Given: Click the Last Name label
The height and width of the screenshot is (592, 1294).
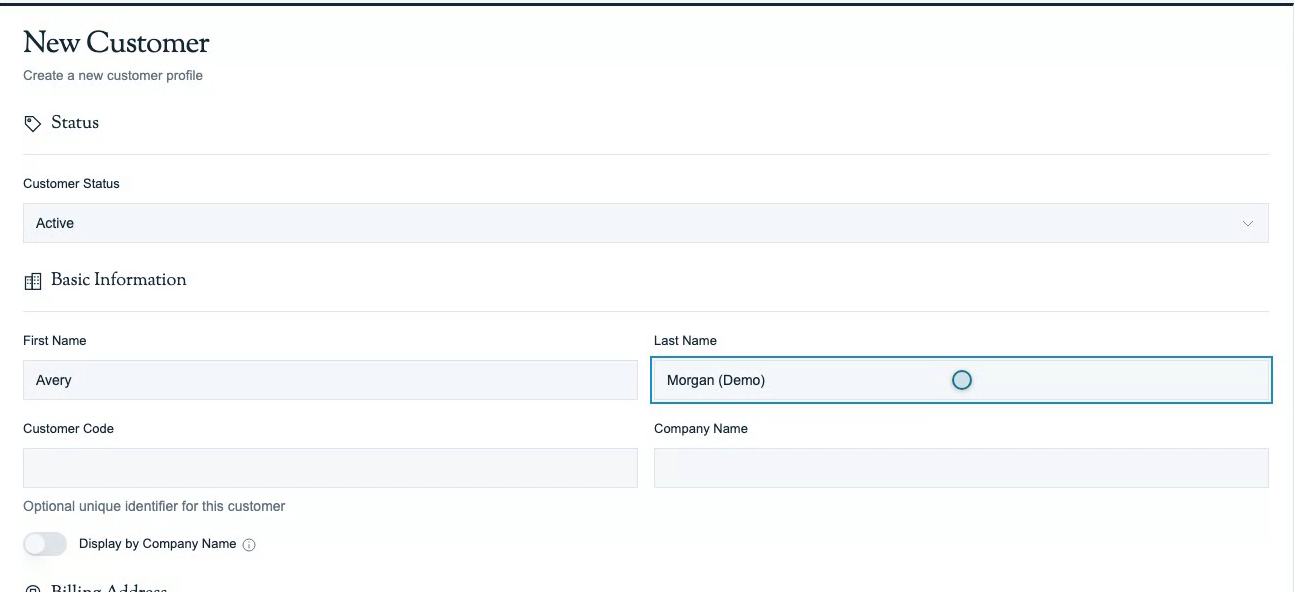Looking at the screenshot, I should pos(685,341).
